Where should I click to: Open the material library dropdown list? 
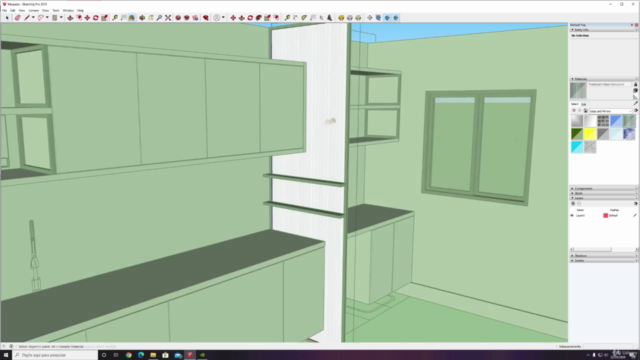click(x=610, y=111)
